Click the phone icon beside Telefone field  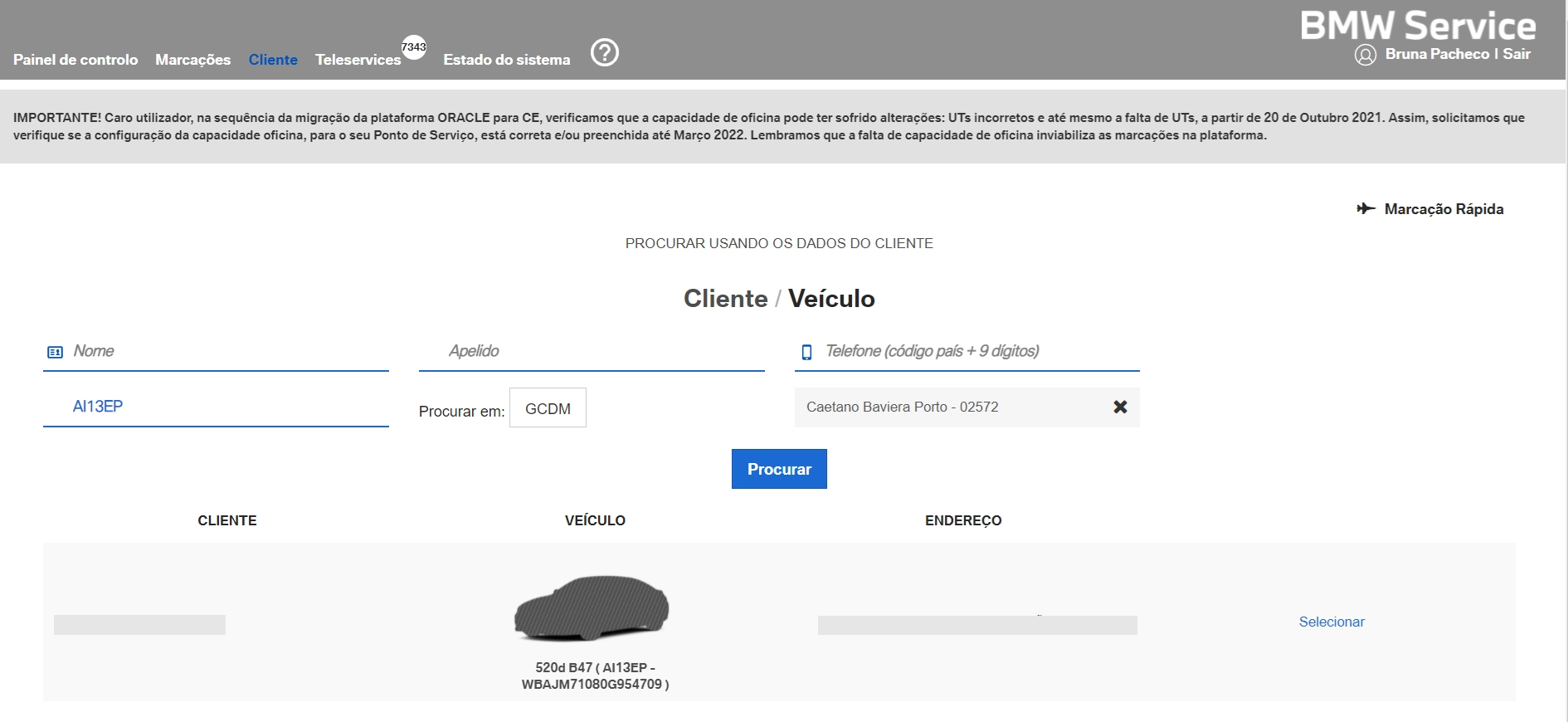point(806,352)
